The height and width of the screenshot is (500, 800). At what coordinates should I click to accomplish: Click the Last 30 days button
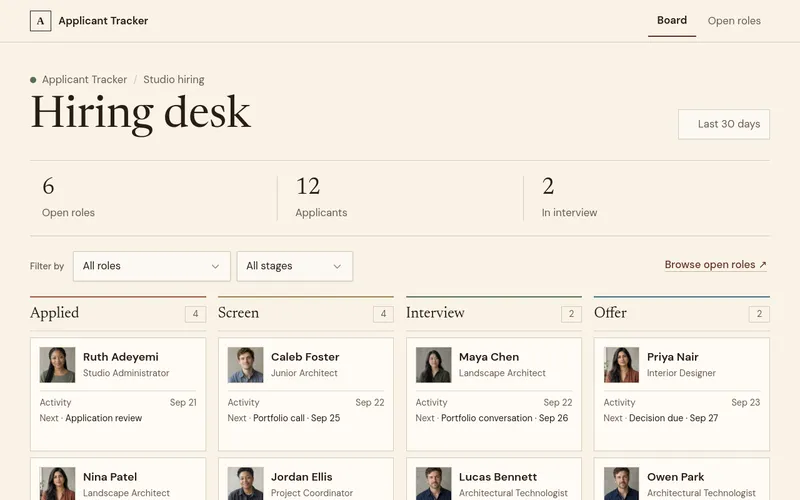coord(723,124)
